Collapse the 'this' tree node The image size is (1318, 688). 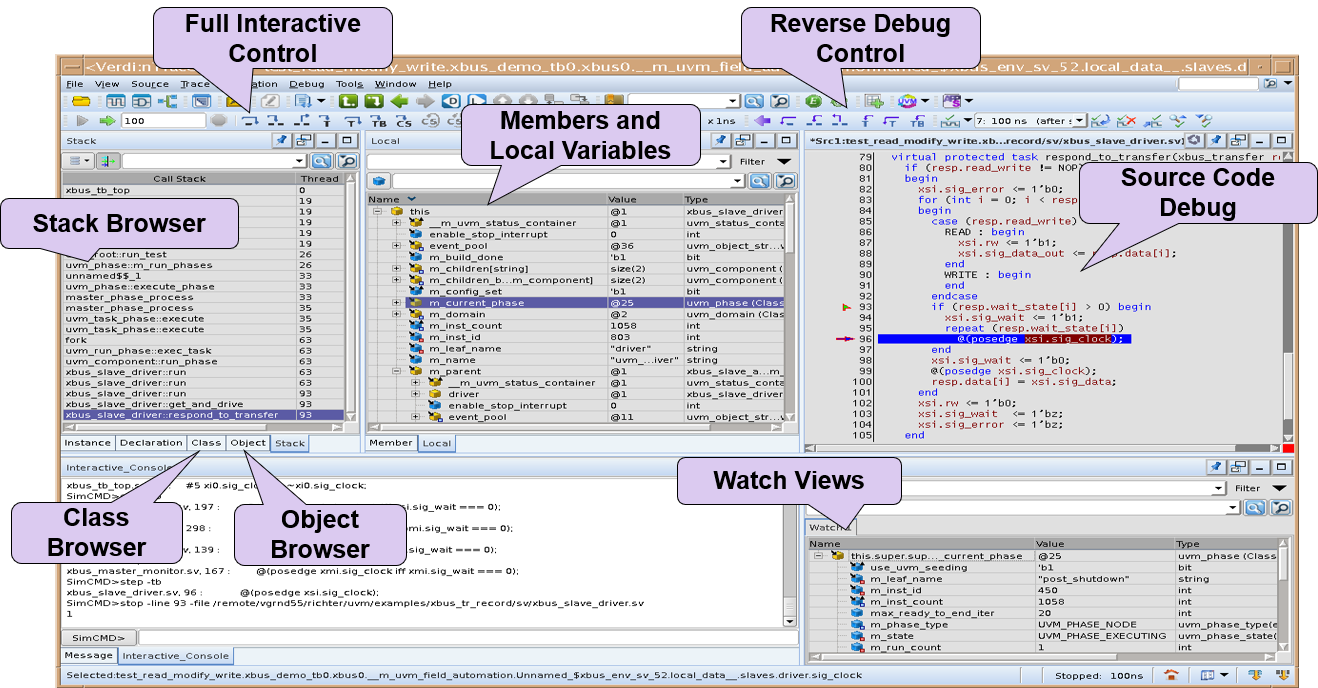pos(377,212)
